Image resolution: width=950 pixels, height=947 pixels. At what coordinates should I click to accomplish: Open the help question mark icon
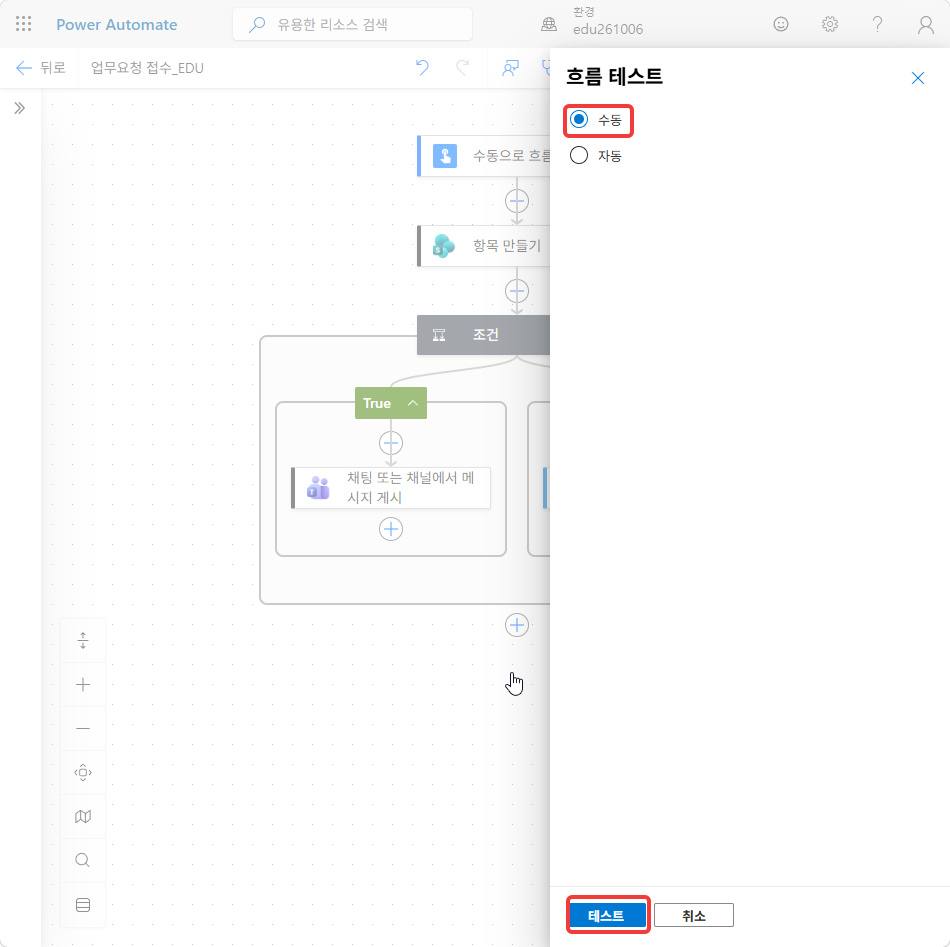pyautogui.click(x=877, y=24)
